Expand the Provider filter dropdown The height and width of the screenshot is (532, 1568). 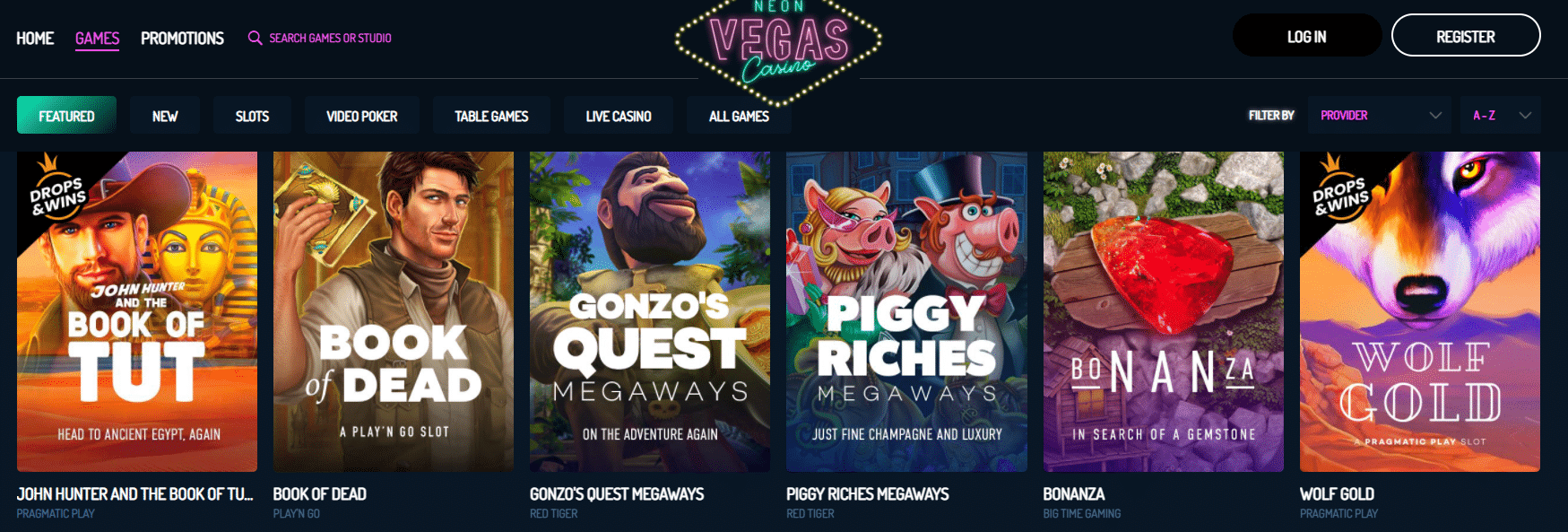pos(1380,115)
